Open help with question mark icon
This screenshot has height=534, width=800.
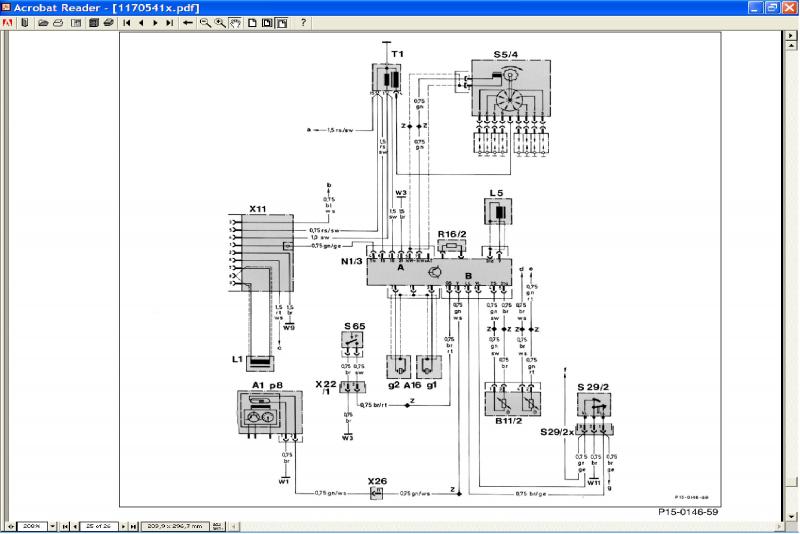303,23
